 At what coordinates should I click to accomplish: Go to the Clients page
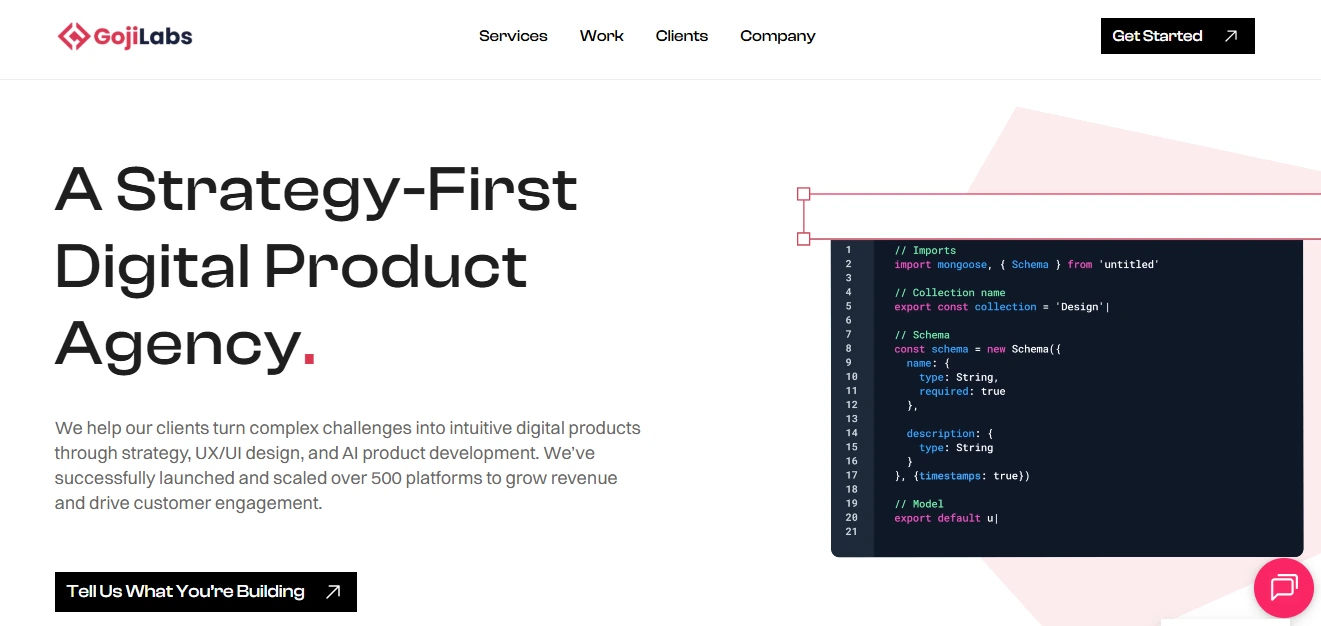pos(682,36)
